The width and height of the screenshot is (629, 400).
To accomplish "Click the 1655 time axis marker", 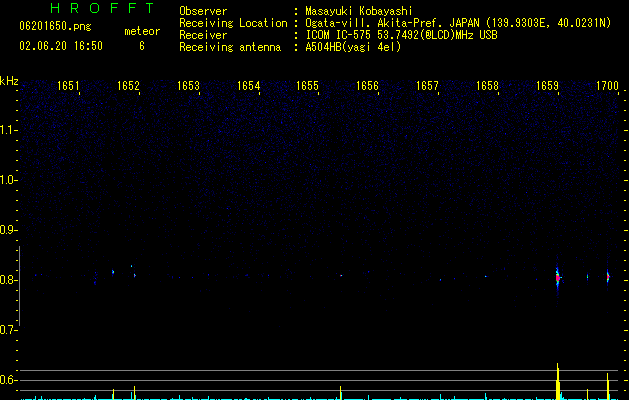I will click(x=307, y=86).
